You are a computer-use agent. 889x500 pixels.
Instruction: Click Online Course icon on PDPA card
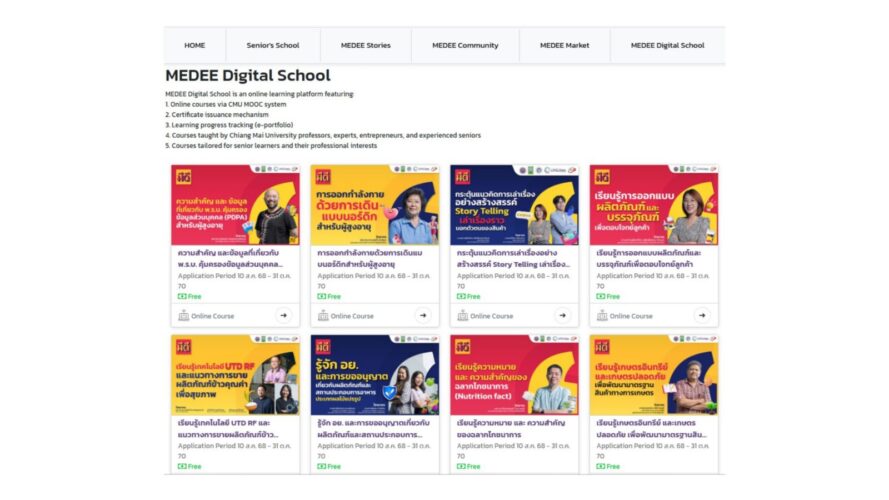[183, 316]
